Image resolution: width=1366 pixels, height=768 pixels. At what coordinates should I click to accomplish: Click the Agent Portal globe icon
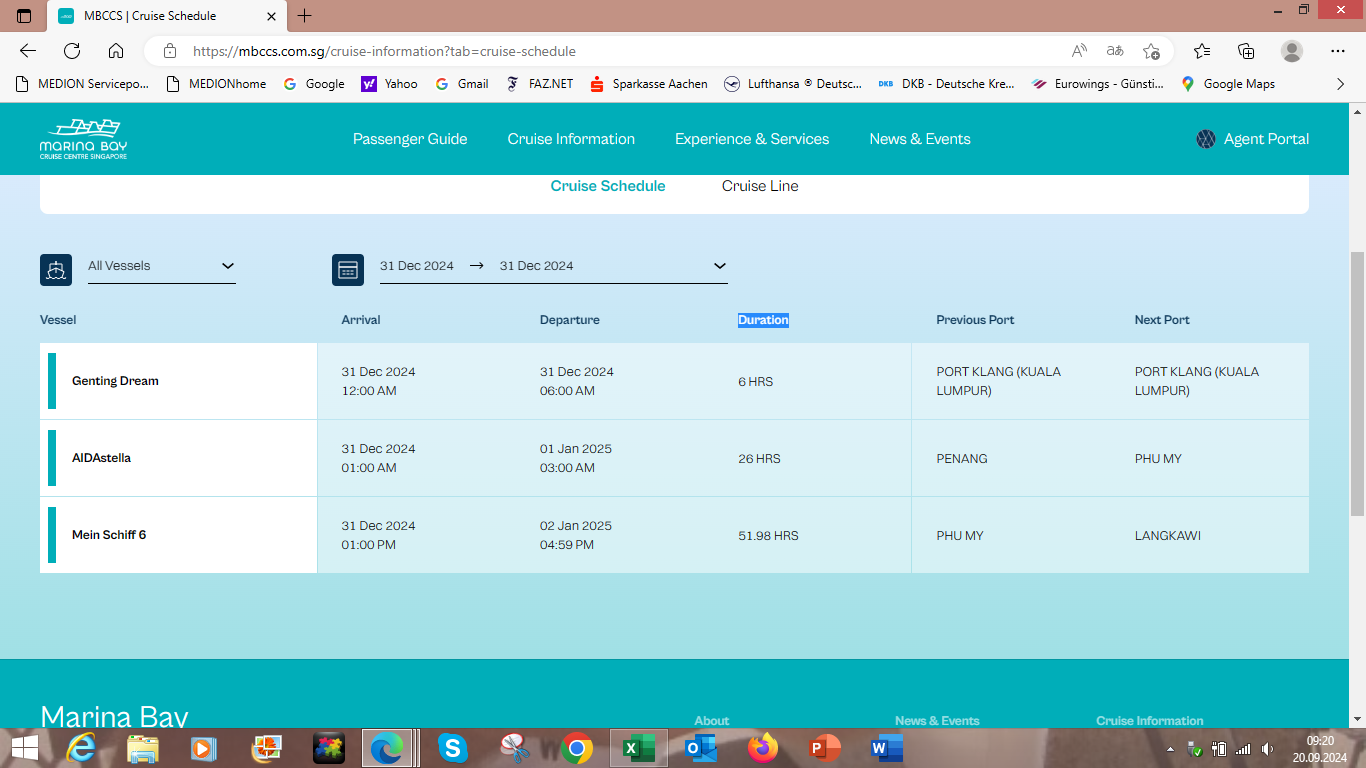[1206, 139]
